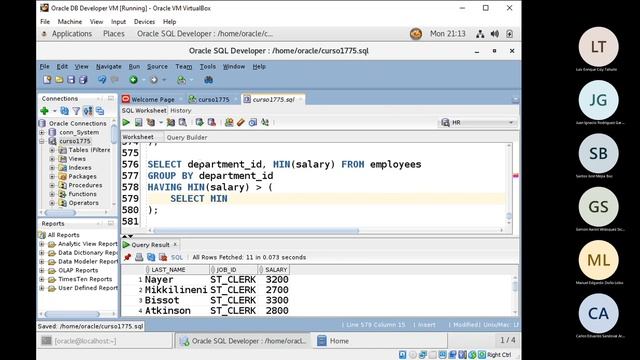This screenshot has width=640, height=360.
Task: Select the Functions tree node
Action: tap(82, 194)
